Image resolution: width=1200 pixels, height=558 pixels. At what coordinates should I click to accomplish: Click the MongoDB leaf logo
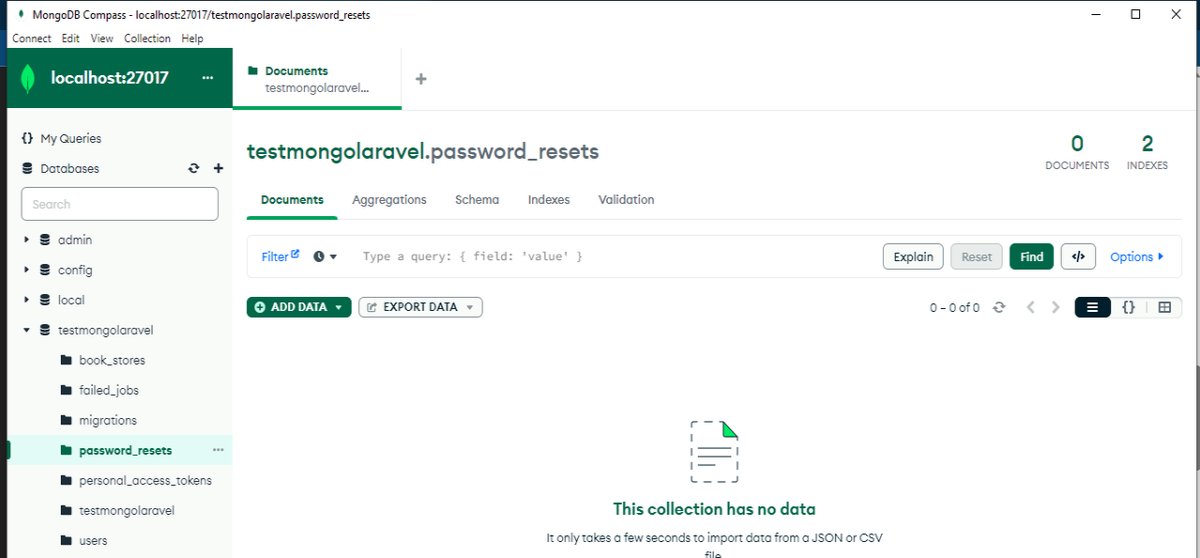coord(29,78)
